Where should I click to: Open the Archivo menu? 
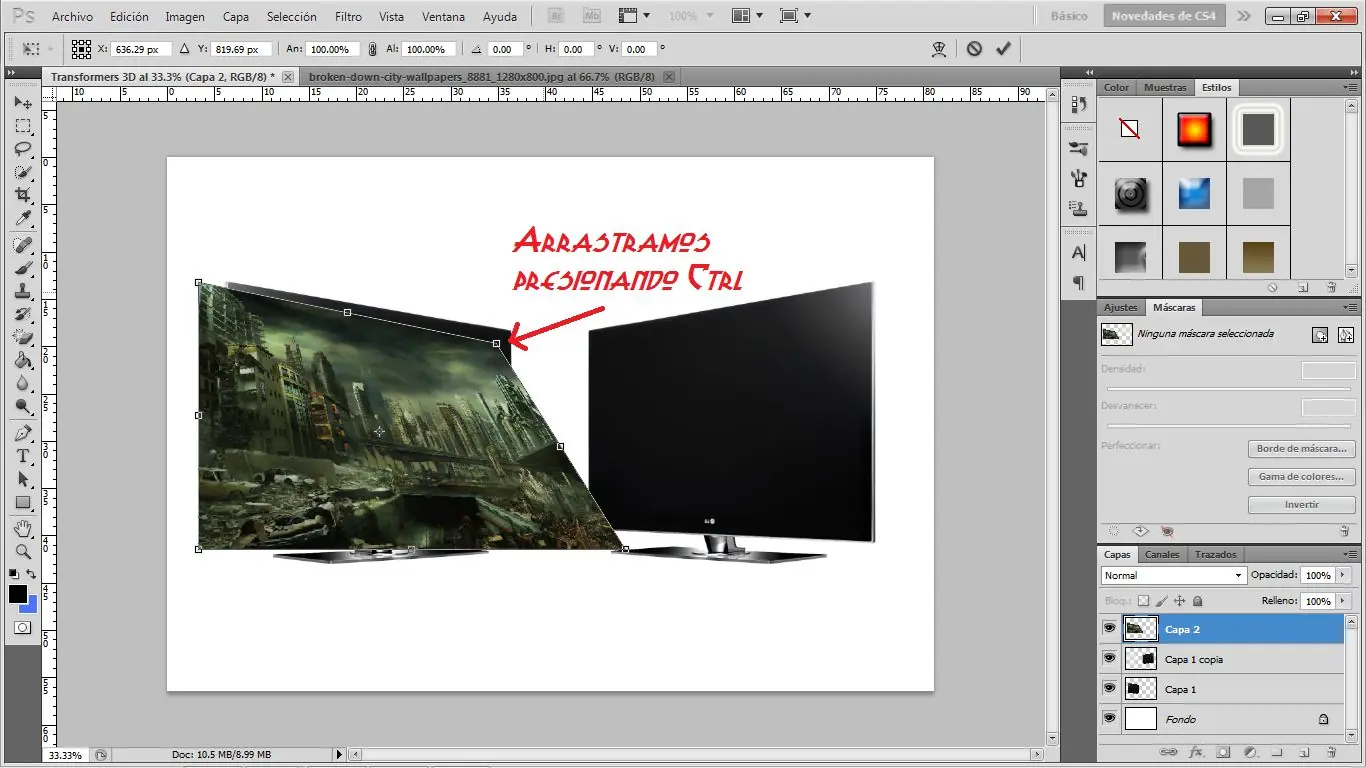click(72, 16)
